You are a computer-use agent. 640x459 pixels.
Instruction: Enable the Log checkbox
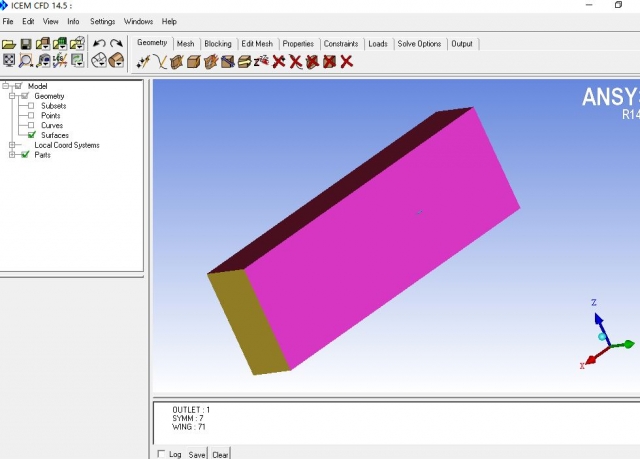[x=163, y=454]
